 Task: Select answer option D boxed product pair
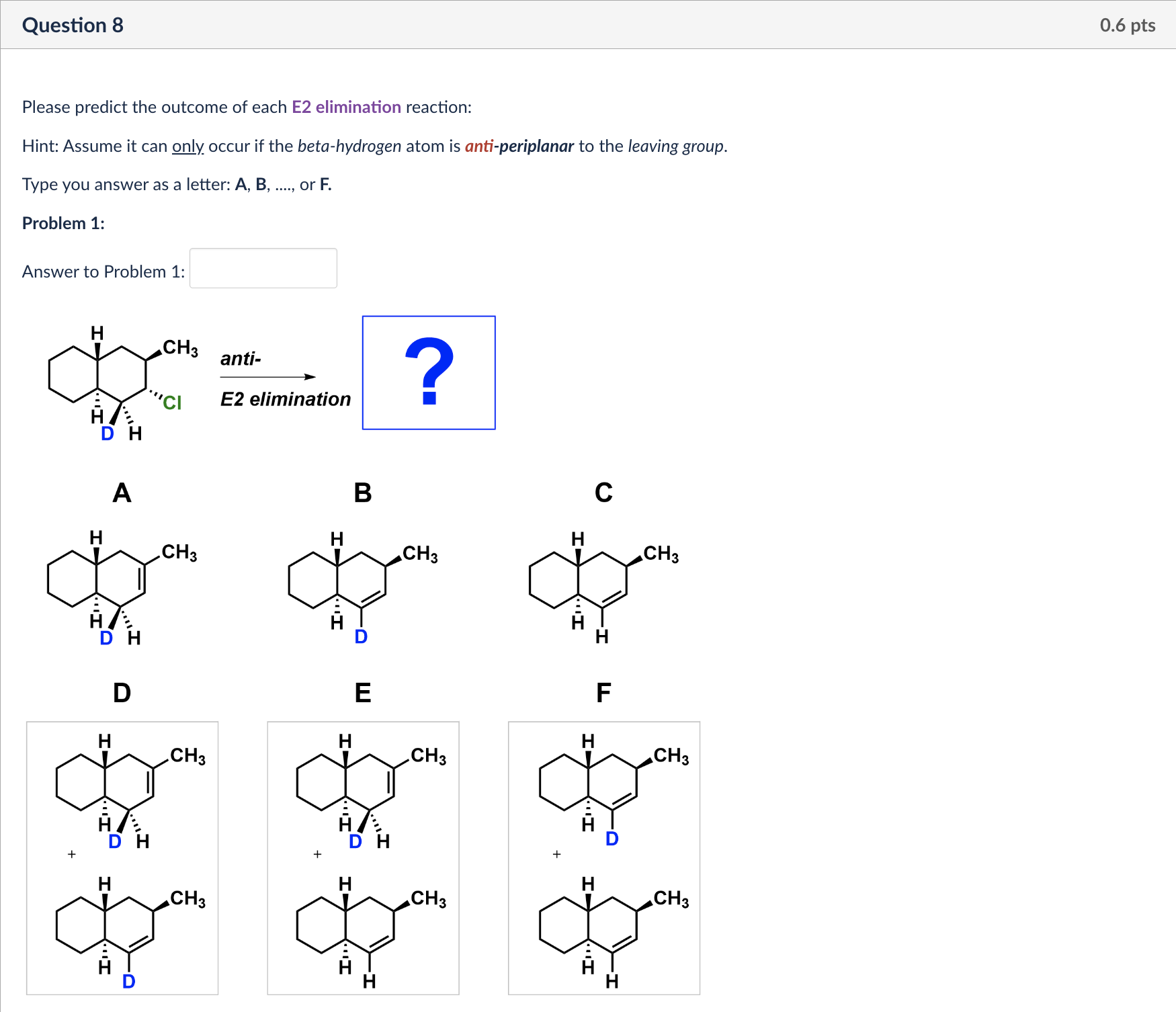(x=122, y=857)
